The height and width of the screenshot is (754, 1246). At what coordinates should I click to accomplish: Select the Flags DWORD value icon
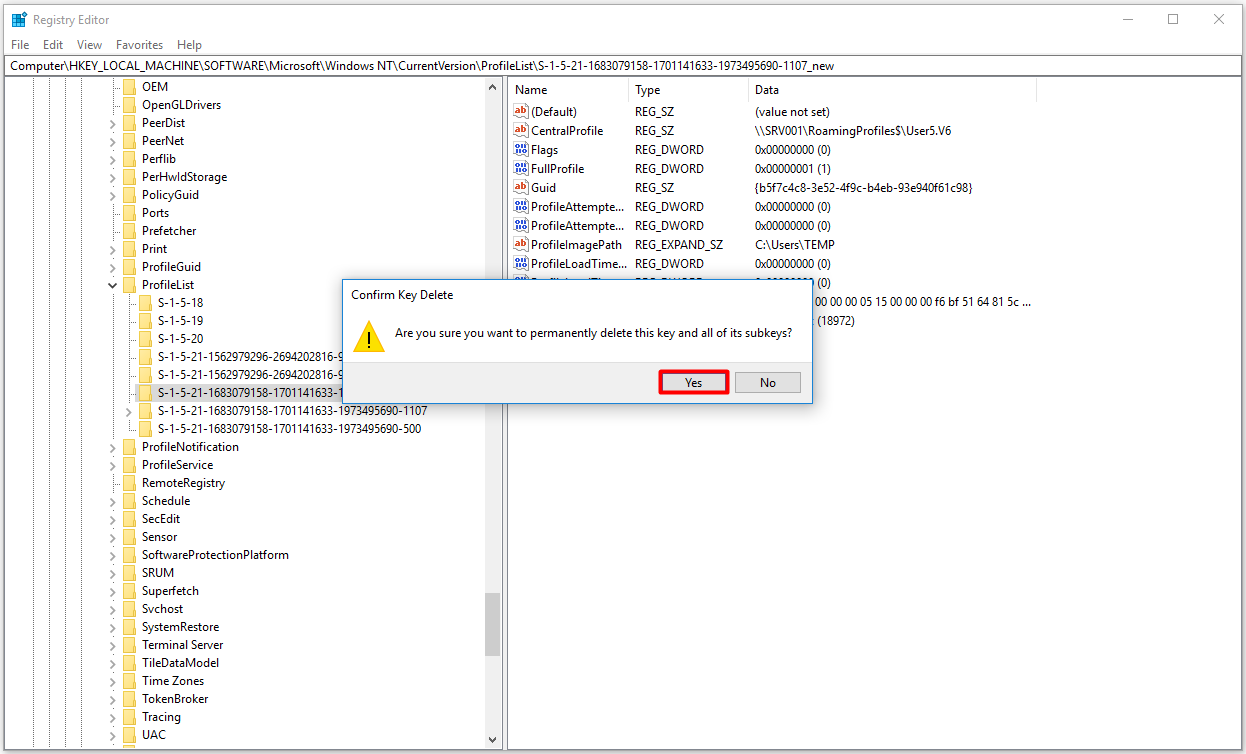pyautogui.click(x=520, y=150)
